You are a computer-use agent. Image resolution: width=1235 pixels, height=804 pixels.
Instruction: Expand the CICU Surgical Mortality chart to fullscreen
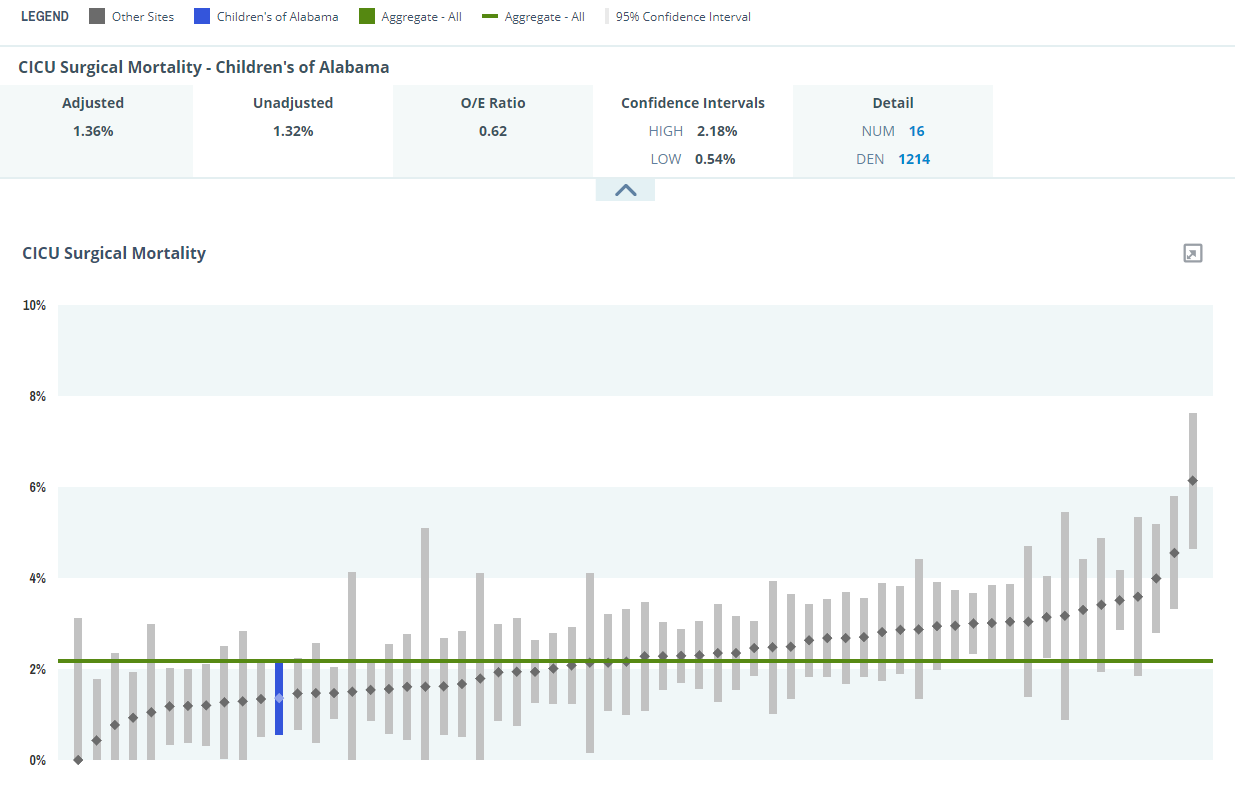coord(1192,253)
